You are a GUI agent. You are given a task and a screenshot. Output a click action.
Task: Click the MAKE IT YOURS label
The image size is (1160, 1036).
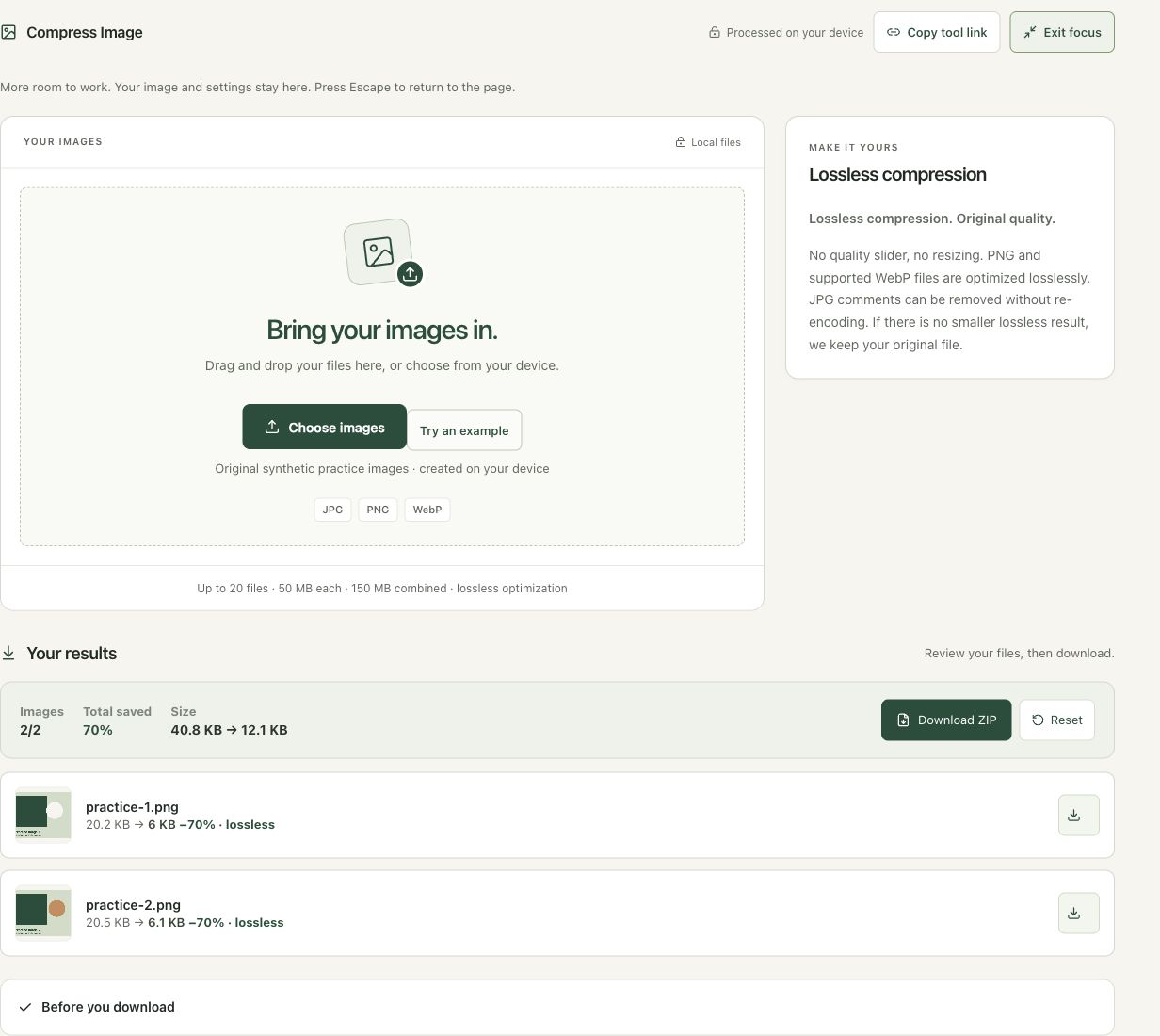tap(853, 148)
